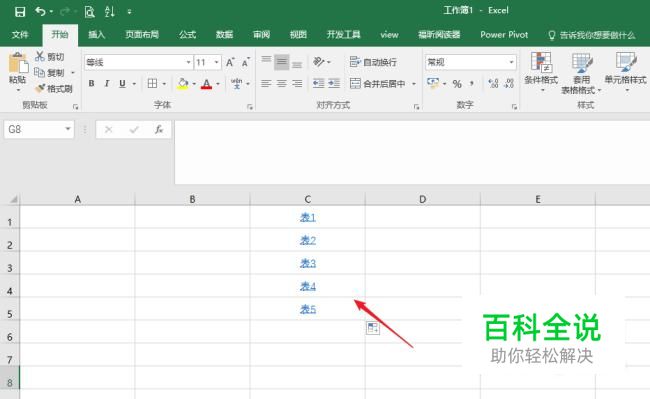Save the workbook with the save icon
The image size is (650, 399).
tap(19, 12)
